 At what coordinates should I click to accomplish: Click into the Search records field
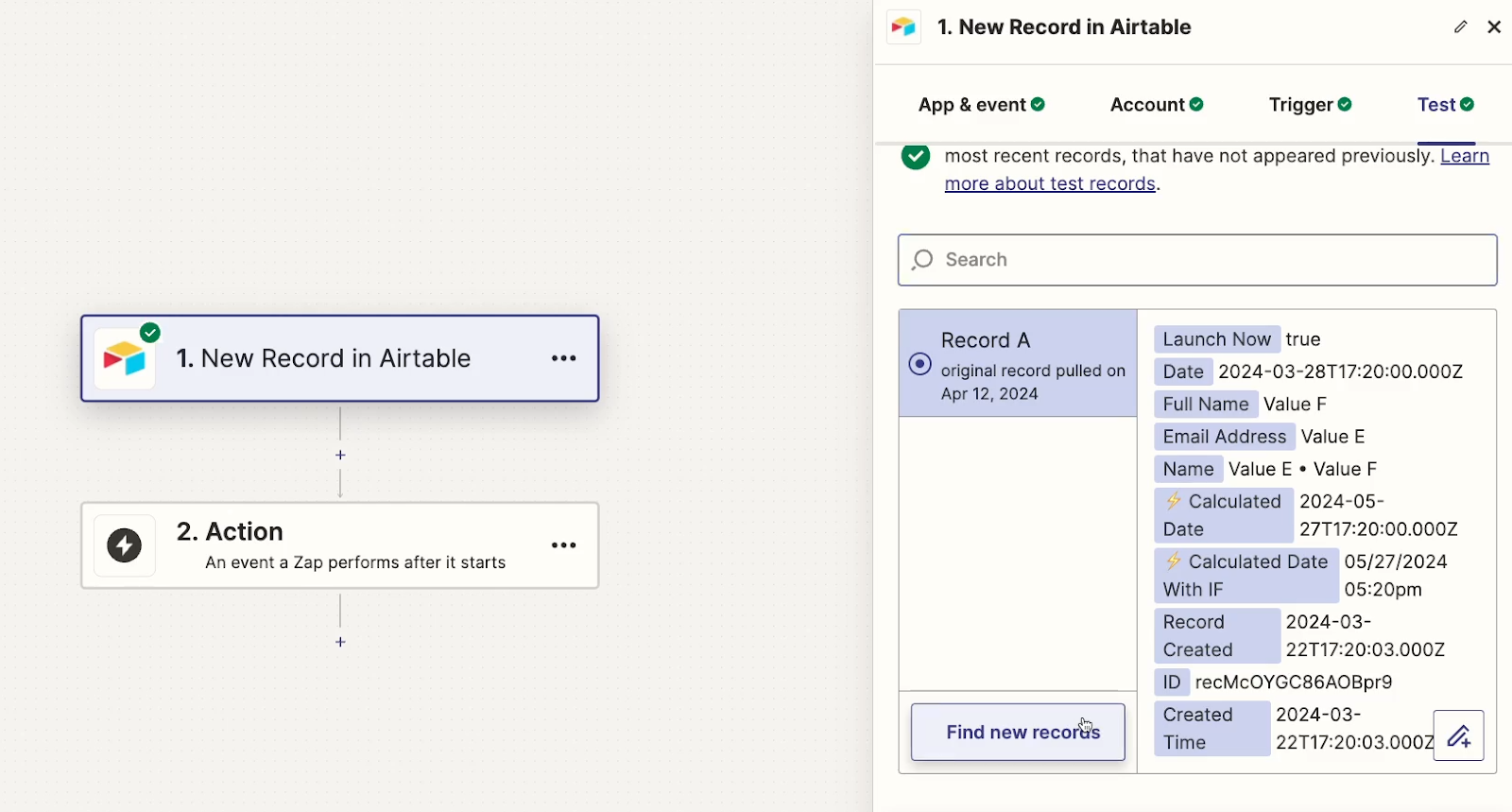[x=1197, y=260]
